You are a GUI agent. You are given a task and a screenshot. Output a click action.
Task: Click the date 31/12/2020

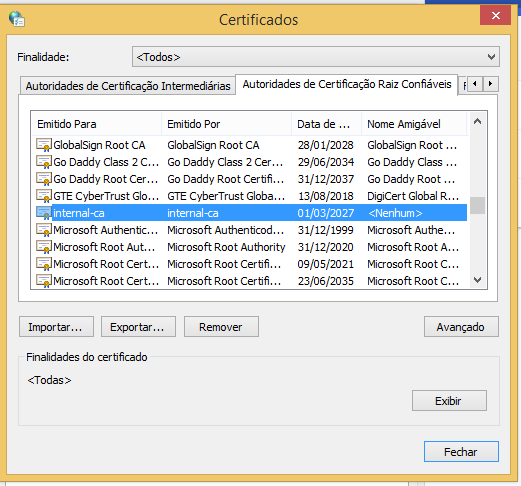326,247
